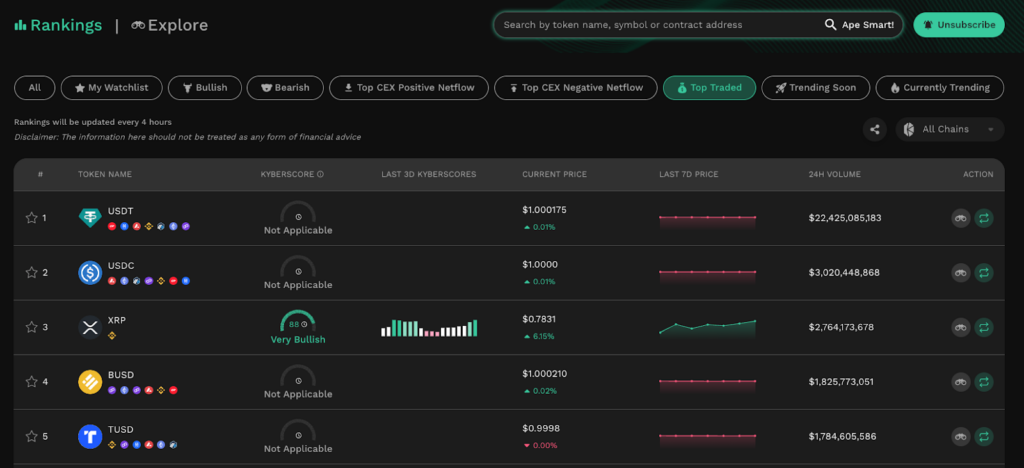Click the share icon beside All Chains
Screen dimensions: 1024x468
click(x=874, y=129)
